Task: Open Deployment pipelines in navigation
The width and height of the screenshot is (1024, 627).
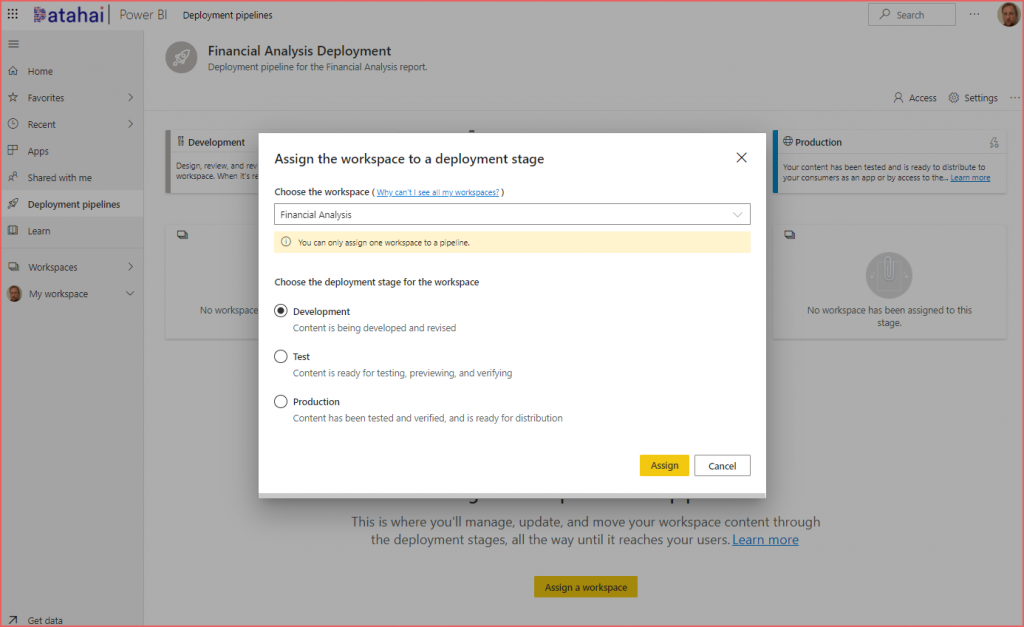Action: [x=72, y=204]
